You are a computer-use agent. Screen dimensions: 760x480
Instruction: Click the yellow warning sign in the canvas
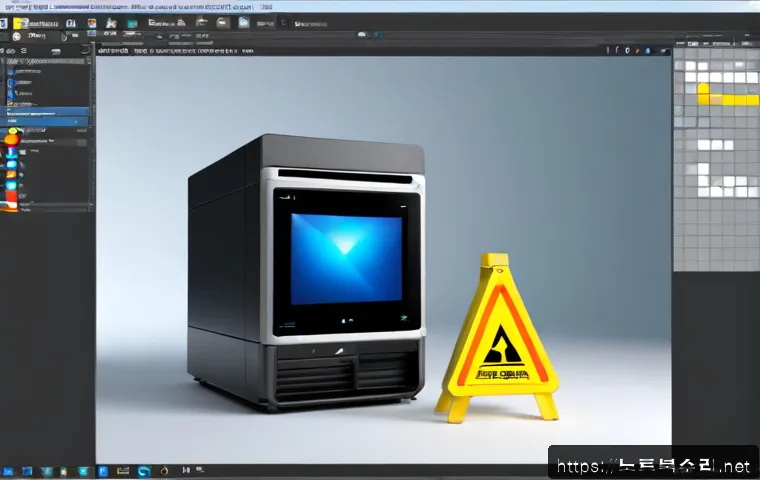coord(497,338)
